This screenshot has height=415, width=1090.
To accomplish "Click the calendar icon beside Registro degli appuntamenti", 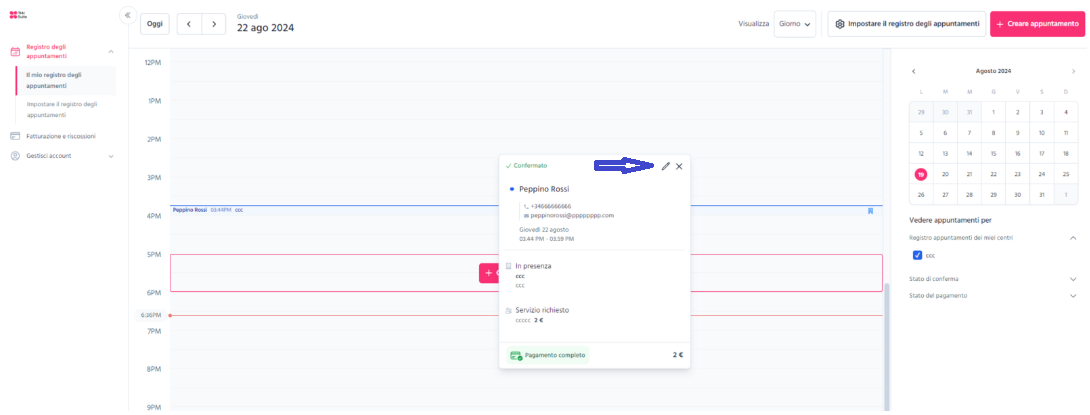I will click(15, 51).
